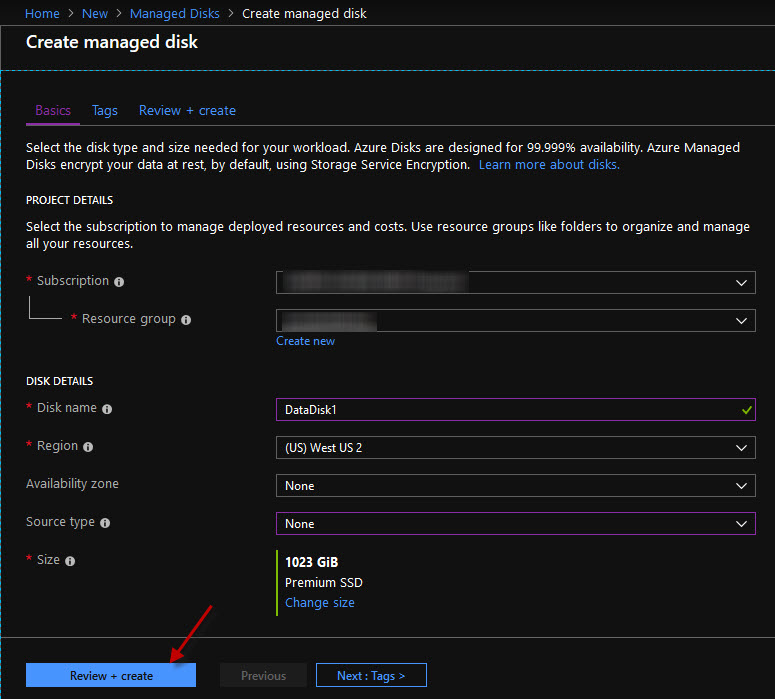Viewport: 775px width, 699px height.
Task: Click the Disk name info icon
Action: click(107, 409)
